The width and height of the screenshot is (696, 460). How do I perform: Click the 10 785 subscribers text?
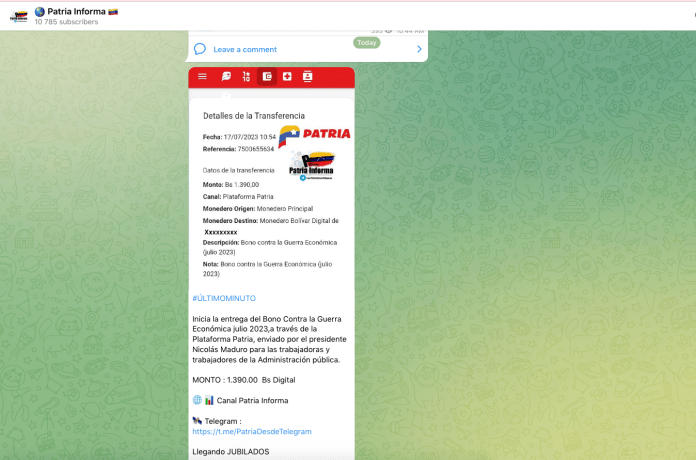pos(67,22)
